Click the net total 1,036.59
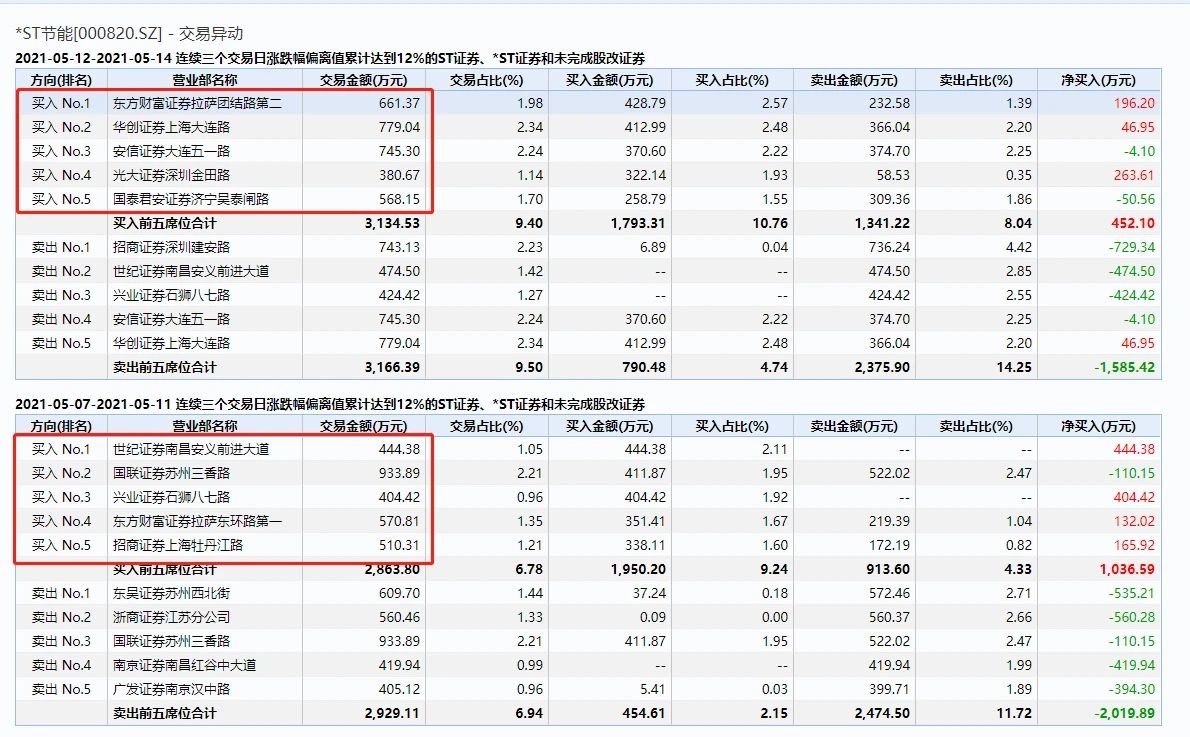The image size is (1190, 737). 1127,569
